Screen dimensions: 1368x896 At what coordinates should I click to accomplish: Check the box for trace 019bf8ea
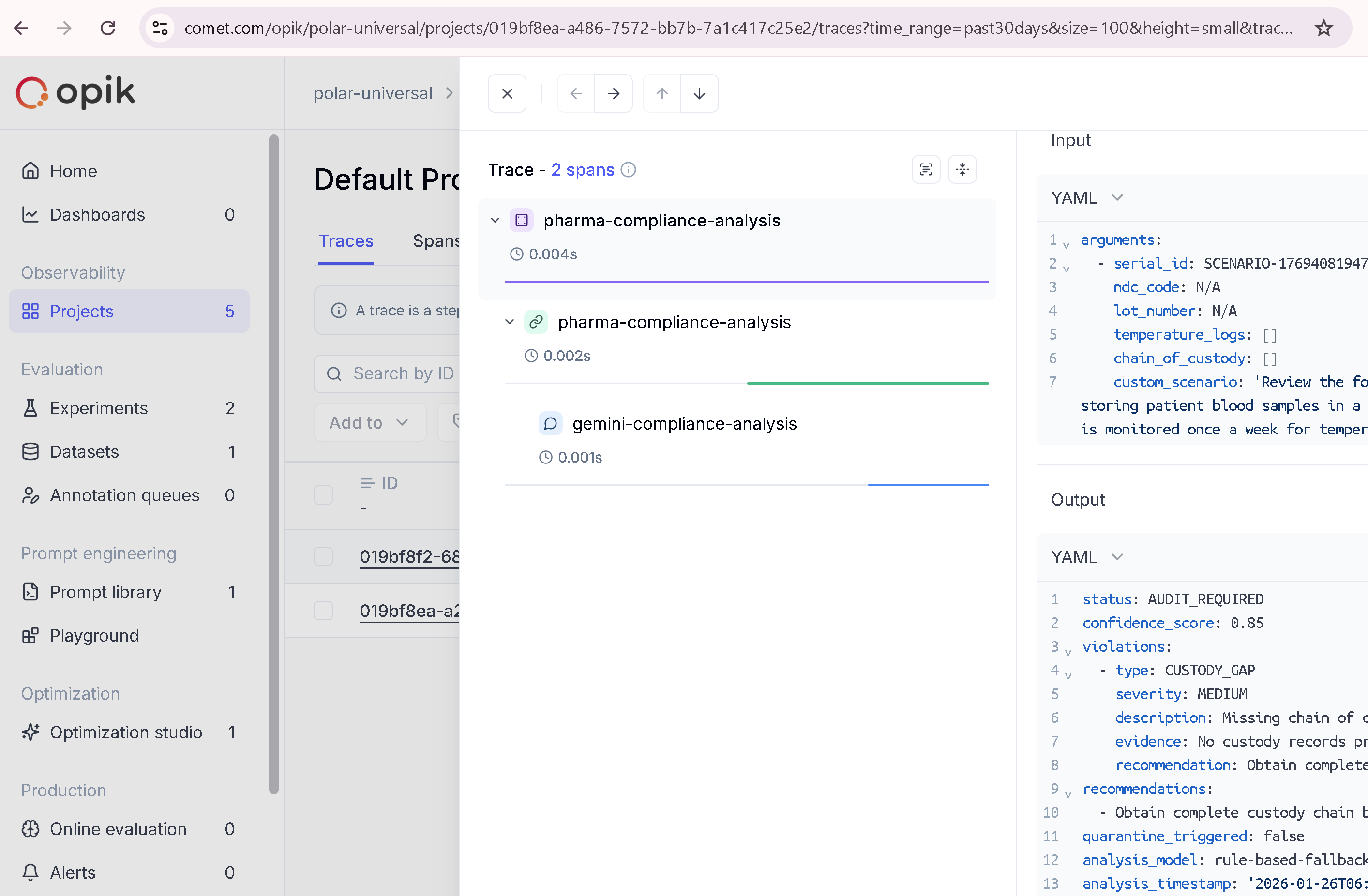pos(323,610)
